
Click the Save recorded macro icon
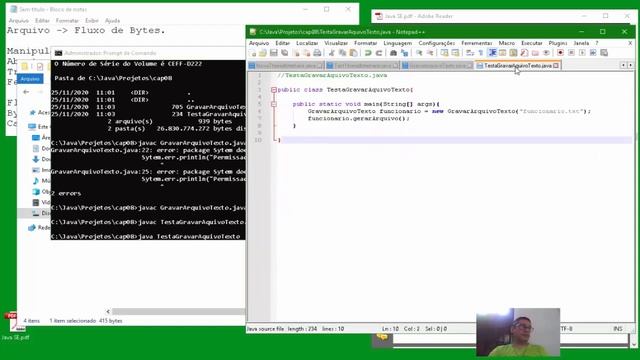pos(604,53)
